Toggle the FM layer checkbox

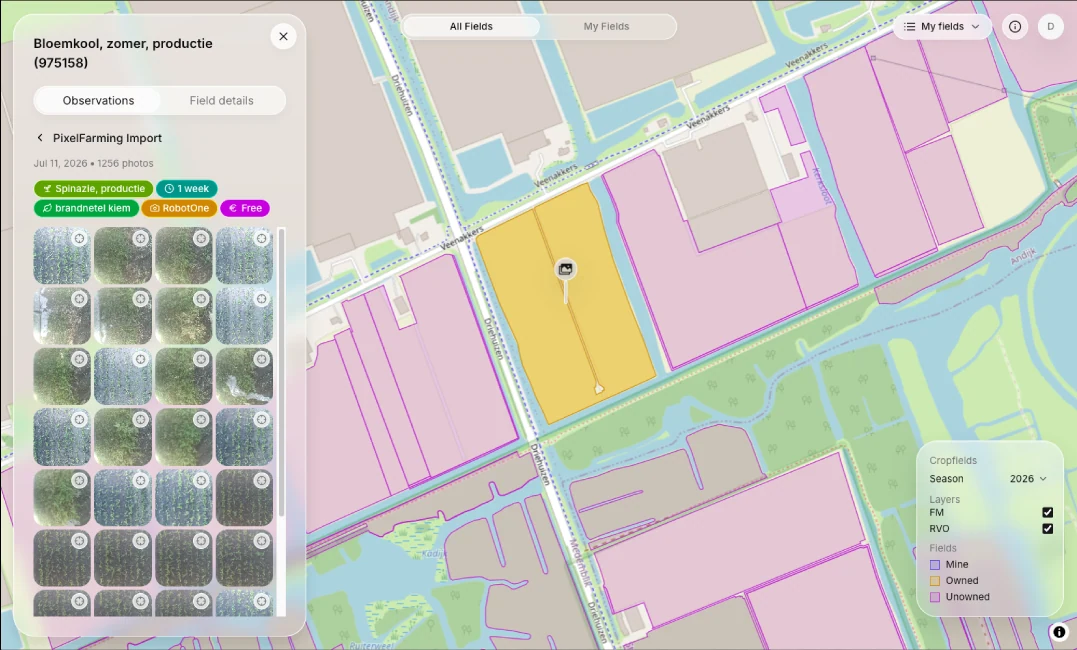pos(1047,513)
